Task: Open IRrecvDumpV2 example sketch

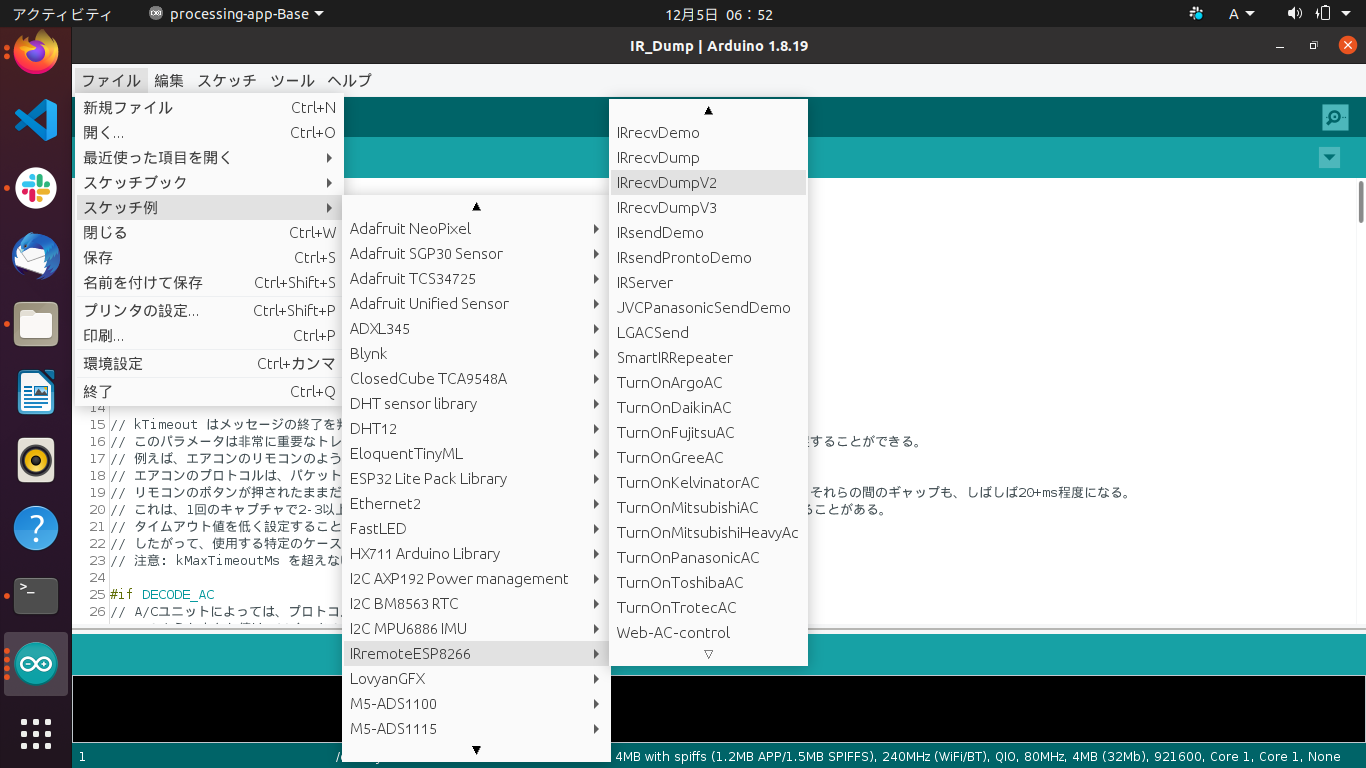Action: (708, 183)
